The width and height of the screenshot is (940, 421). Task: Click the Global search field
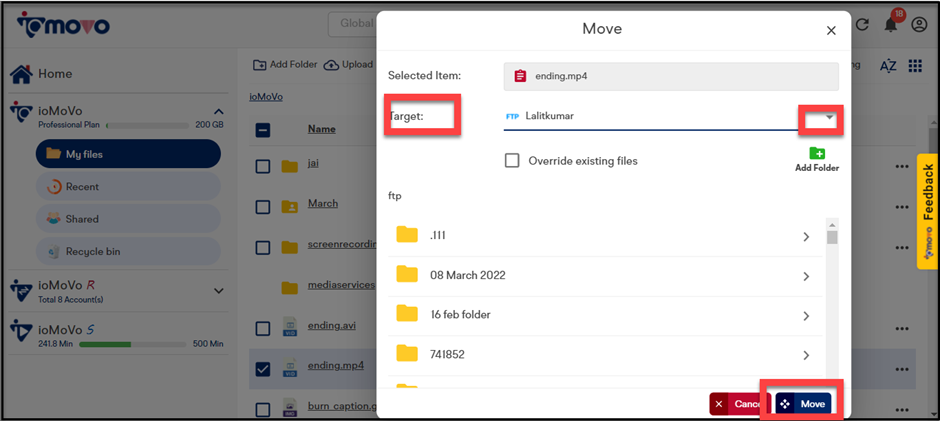[x=352, y=24]
